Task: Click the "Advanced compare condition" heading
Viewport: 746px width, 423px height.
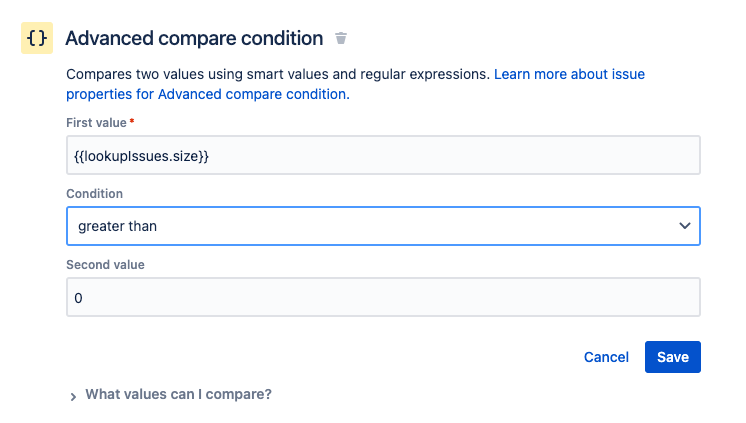Action: (x=194, y=39)
